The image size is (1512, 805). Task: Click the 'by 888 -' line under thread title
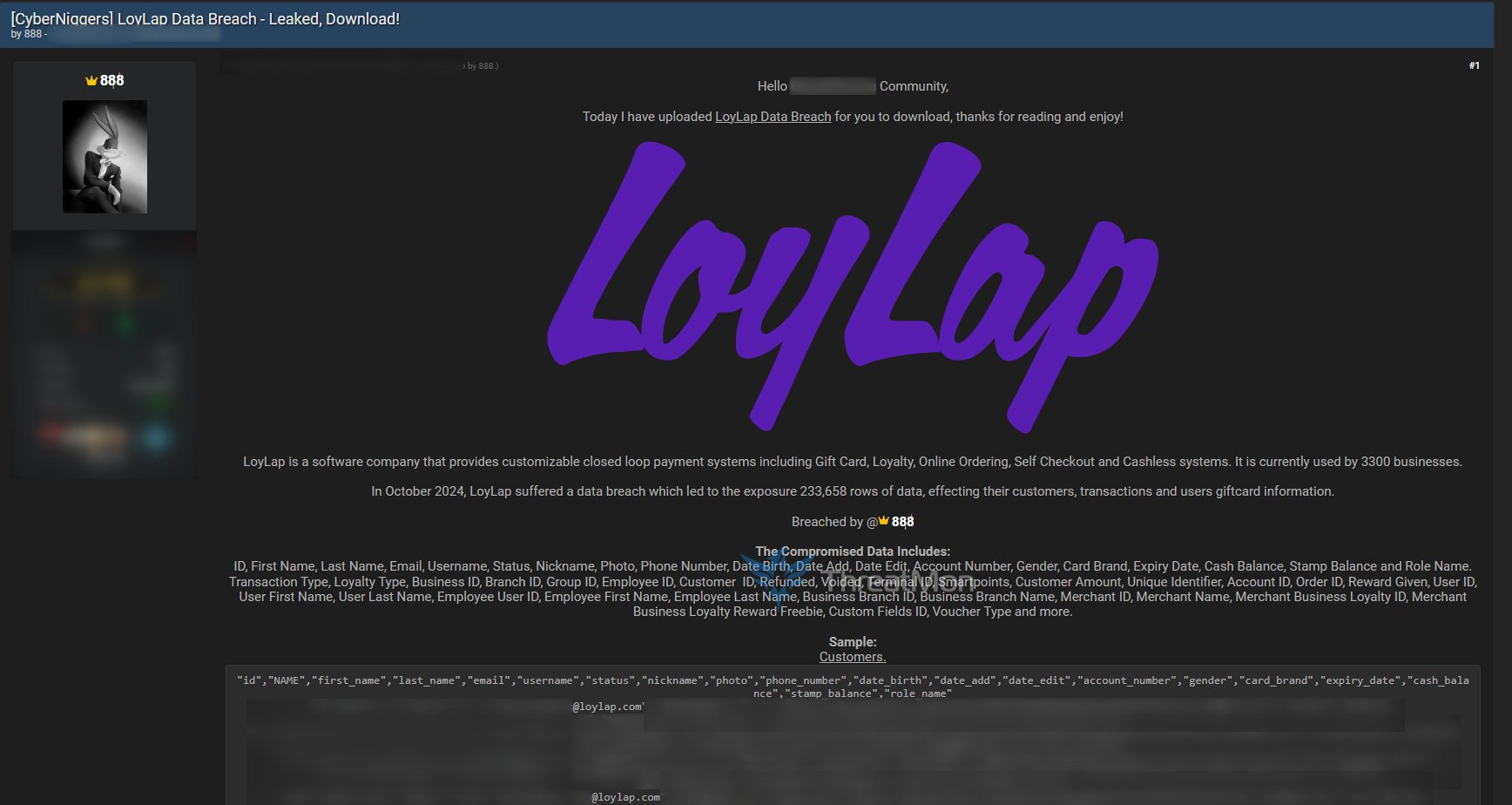click(29, 34)
